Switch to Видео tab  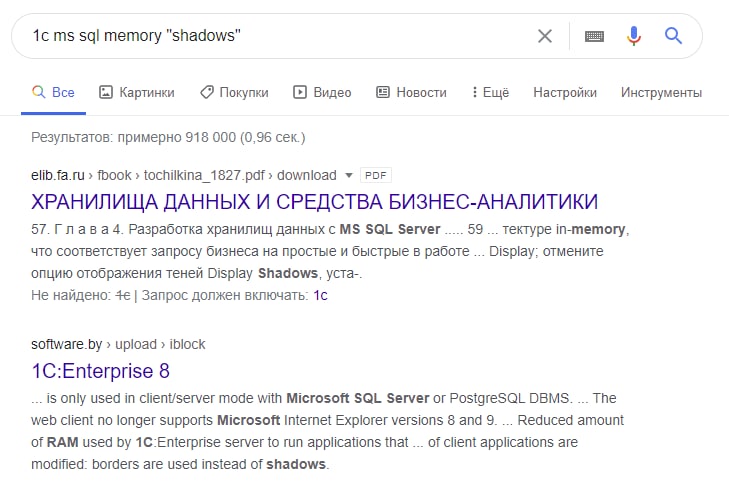pyautogui.click(x=322, y=92)
